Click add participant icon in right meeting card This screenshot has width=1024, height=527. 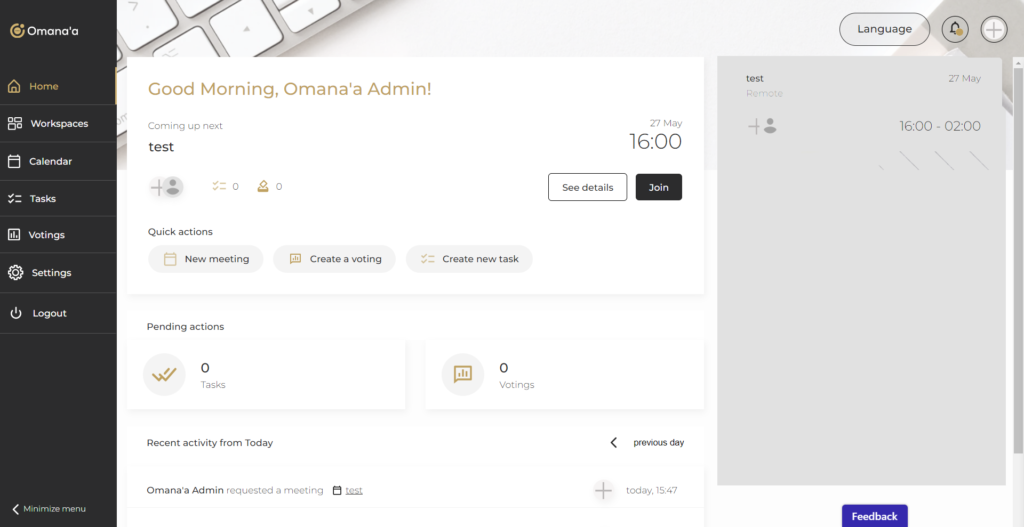click(x=762, y=126)
